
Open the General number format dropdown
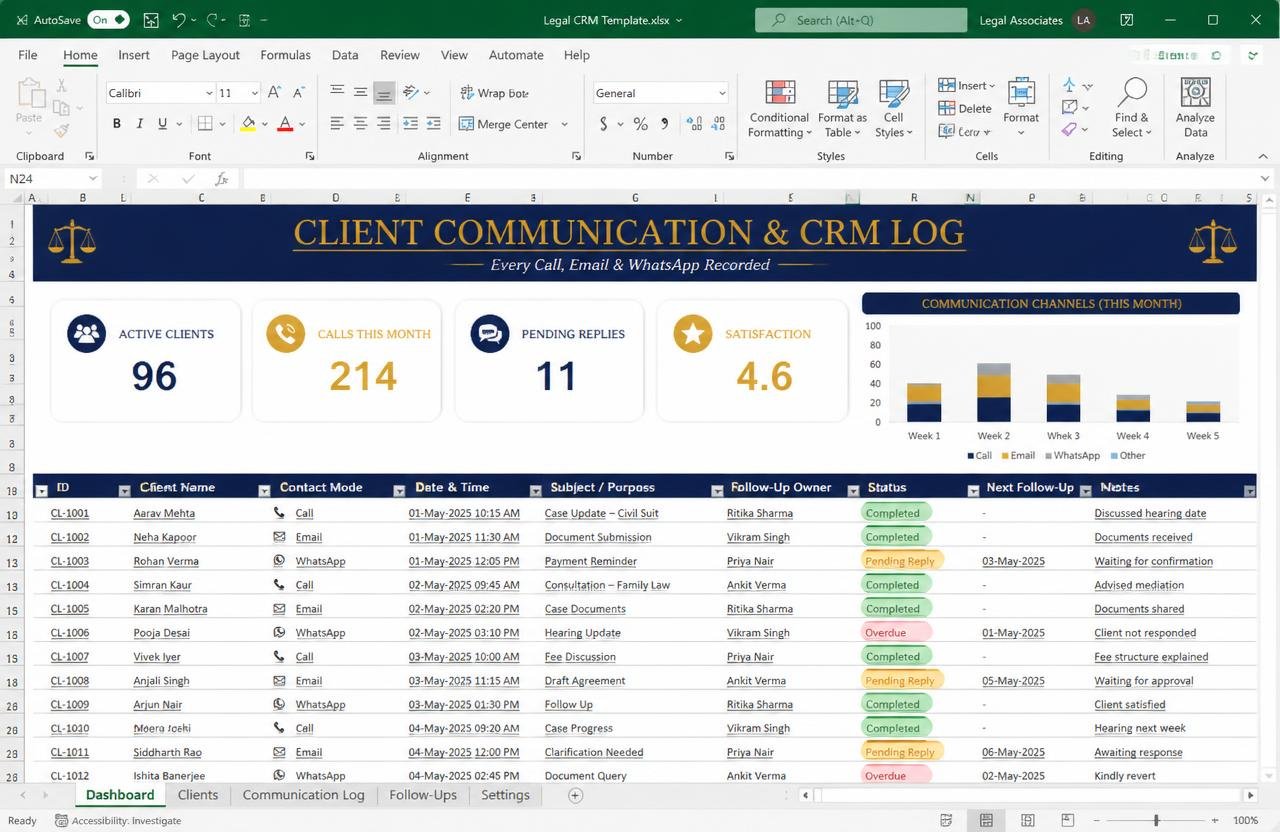click(x=722, y=93)
